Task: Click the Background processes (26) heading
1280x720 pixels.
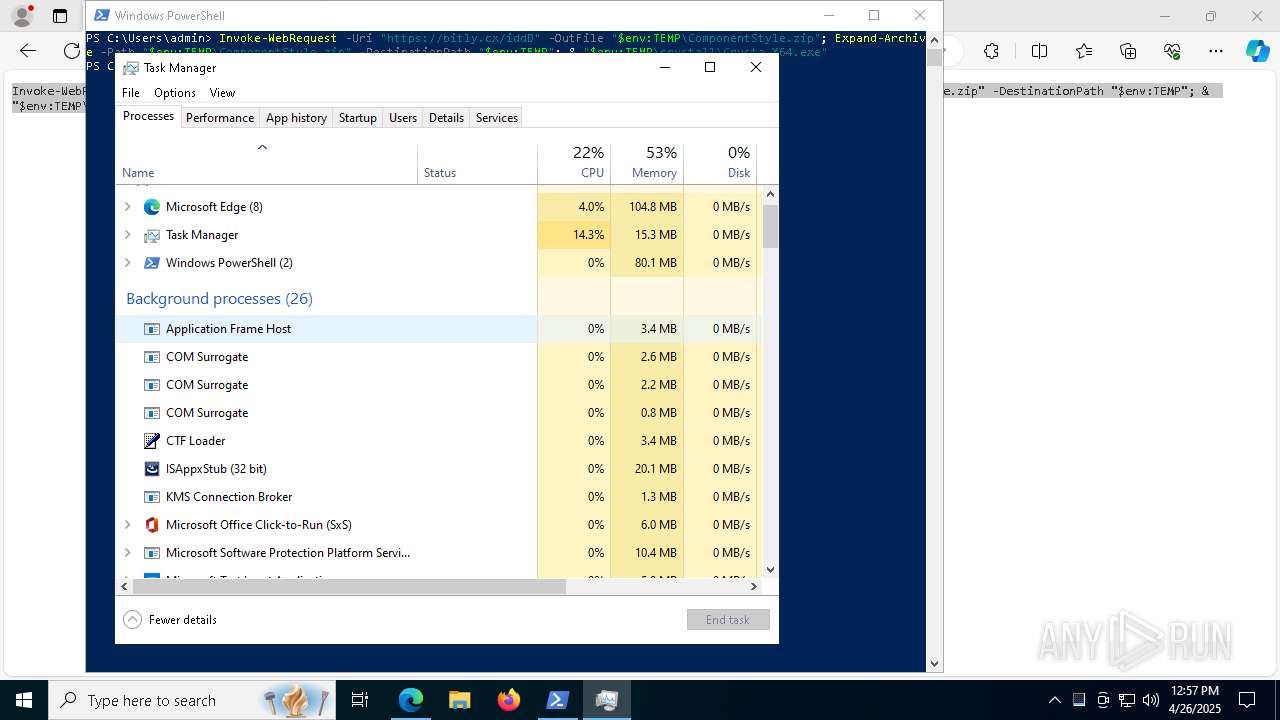Action: point(219,299)
